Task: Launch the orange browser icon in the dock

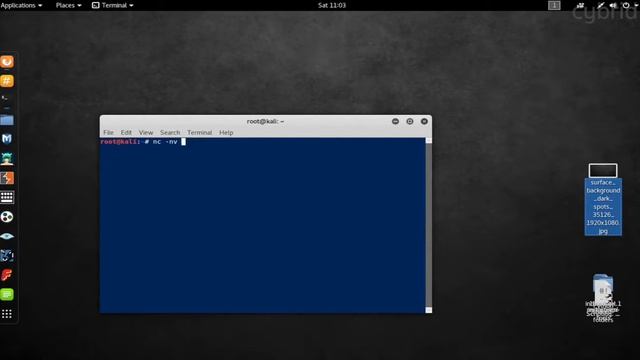Action: [7, 62]
